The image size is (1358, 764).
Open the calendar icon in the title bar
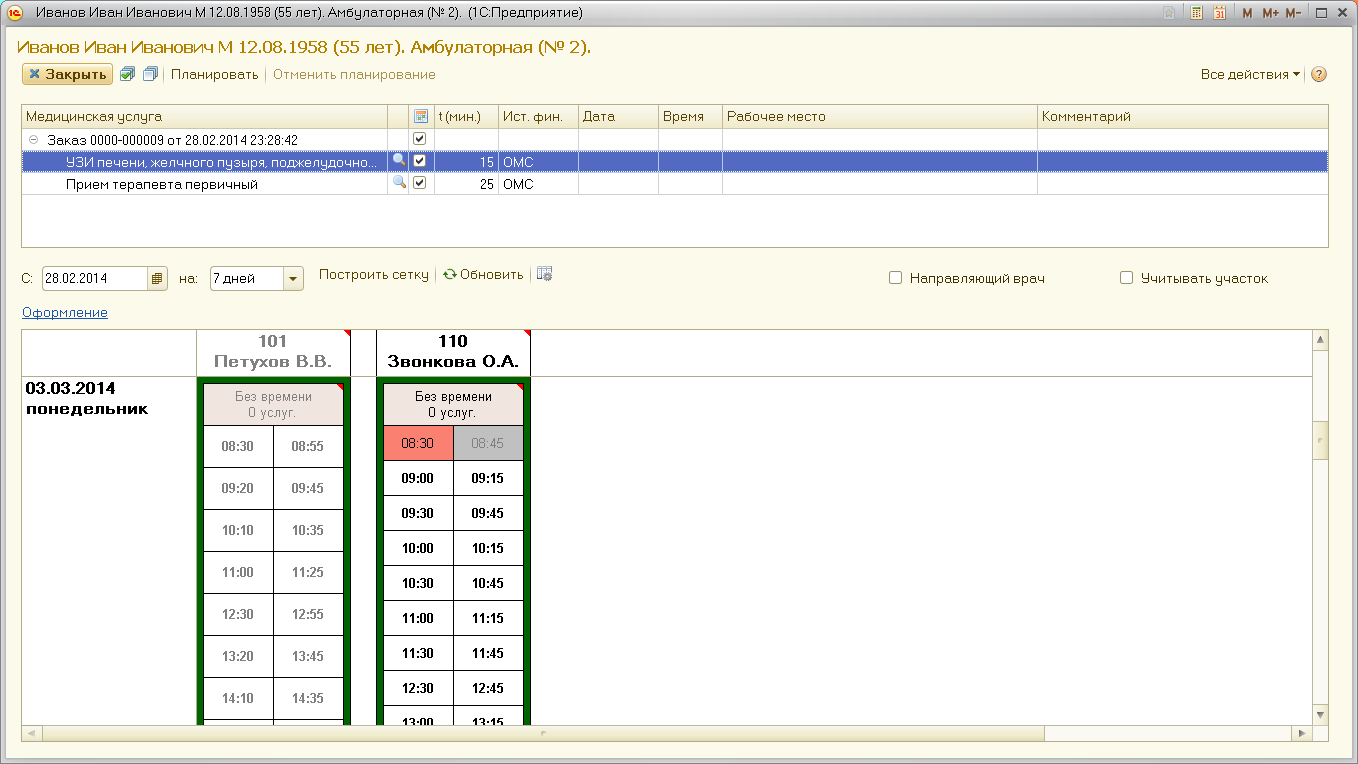click(x=1219, y=13)
